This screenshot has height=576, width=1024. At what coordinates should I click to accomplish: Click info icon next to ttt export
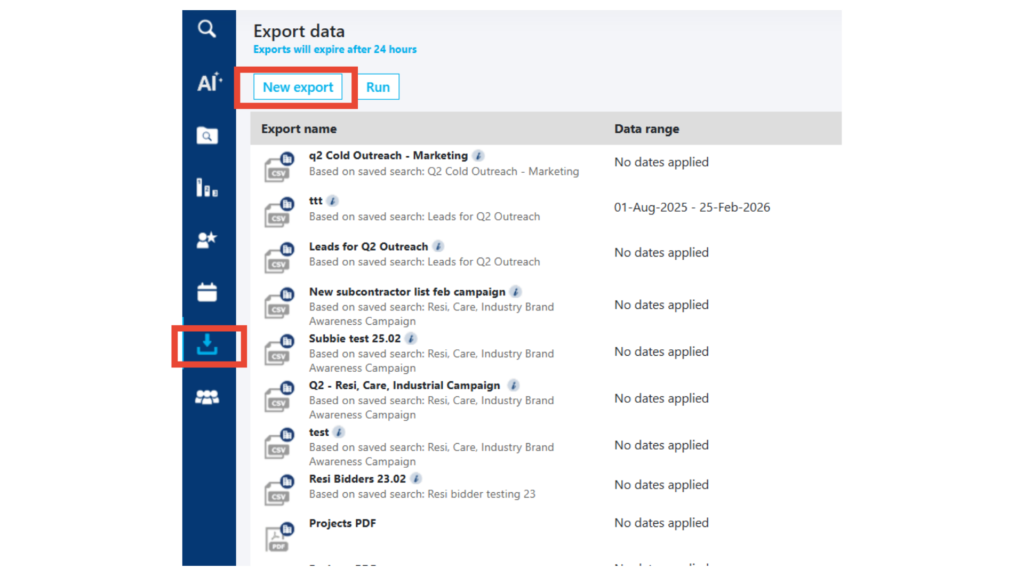pos(333,201)
